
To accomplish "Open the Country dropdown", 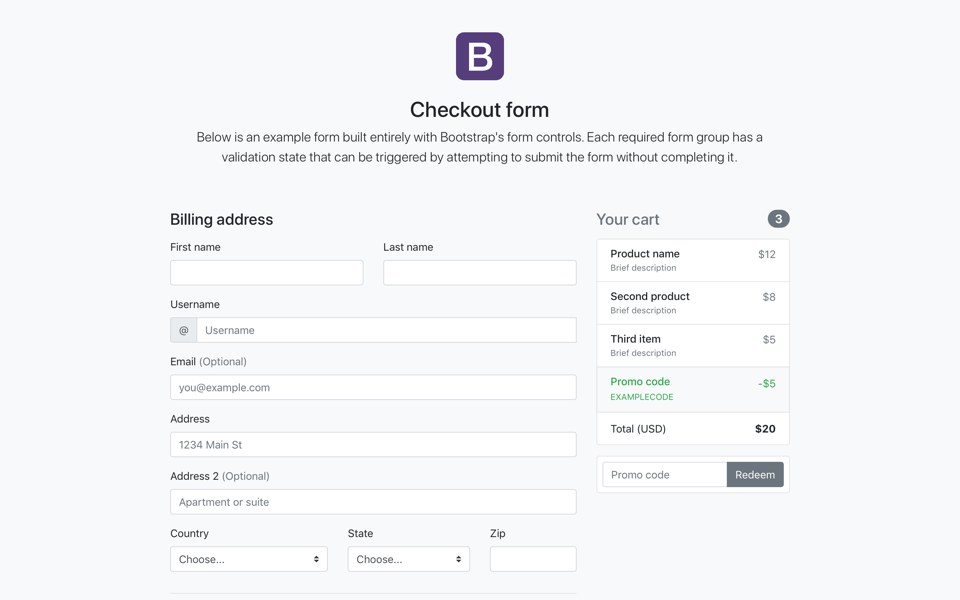I will click(248, 558).
